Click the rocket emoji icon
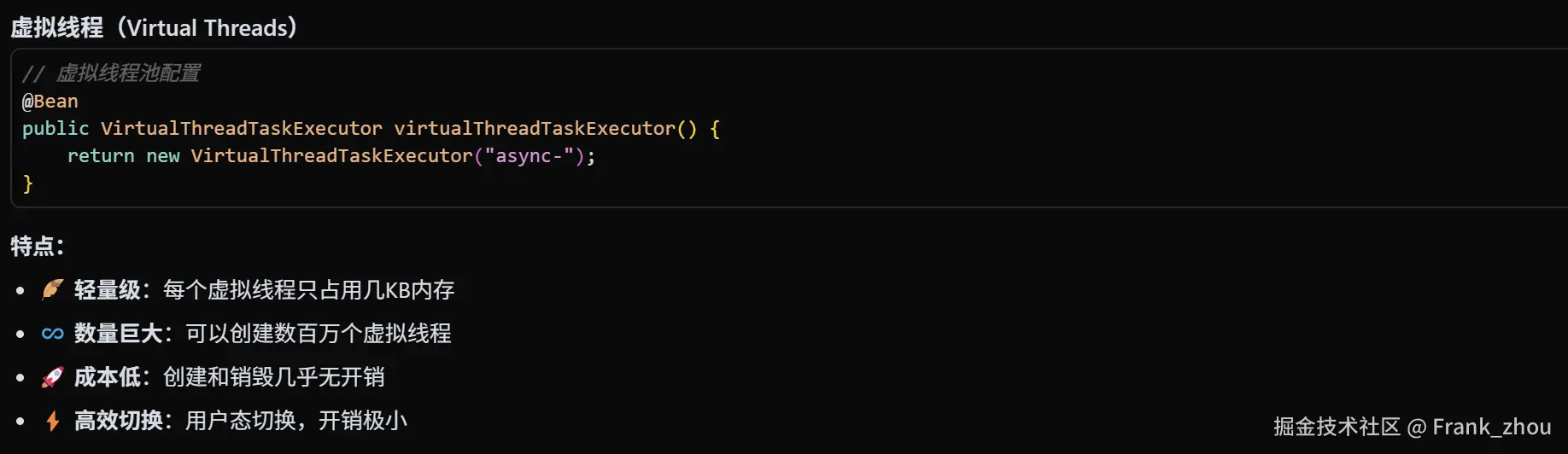Viewport: 1568px width, 454px height. [52, 377]
